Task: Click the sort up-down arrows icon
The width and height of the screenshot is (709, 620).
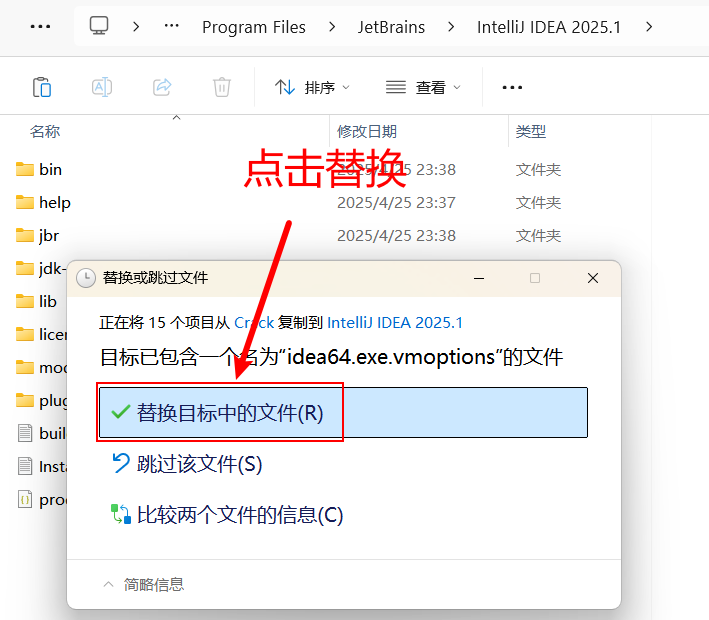Action: (x=285, y=87)
